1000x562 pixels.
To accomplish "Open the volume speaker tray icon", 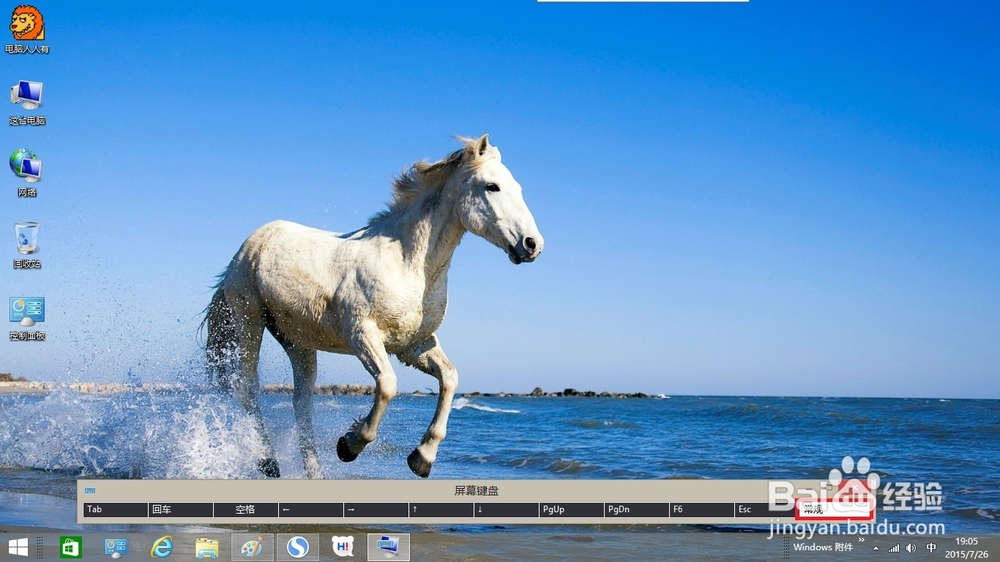I will pos(911,548).
